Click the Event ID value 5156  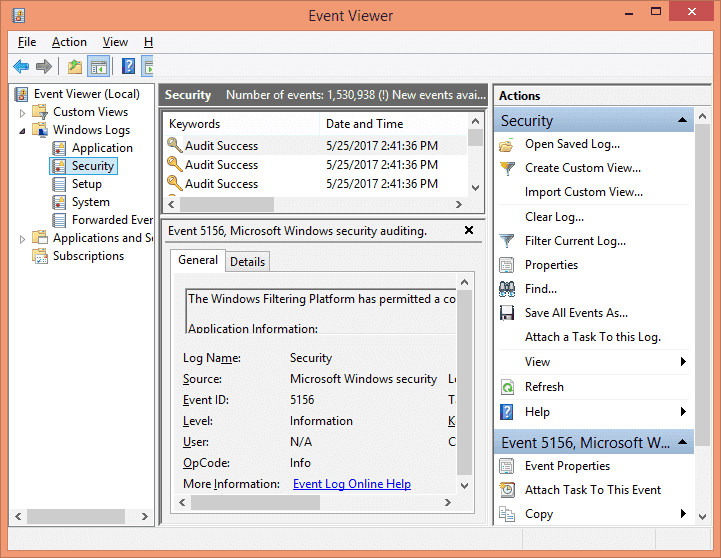[x=302, y=400]
